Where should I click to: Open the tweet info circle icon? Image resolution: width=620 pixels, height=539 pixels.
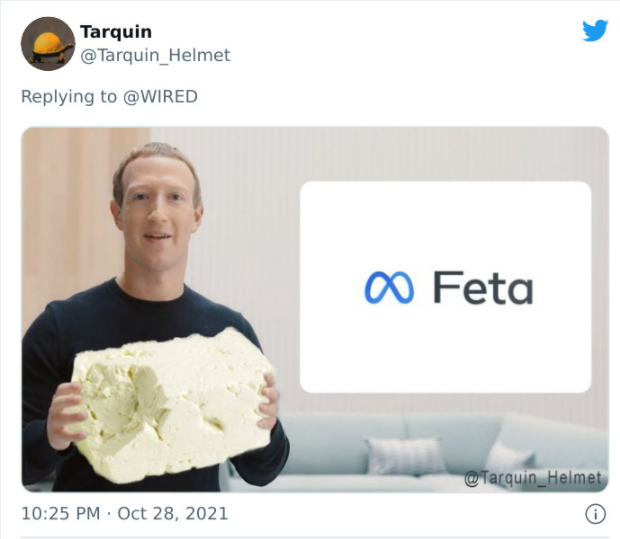pyautogui.click(x=595, y=514)
